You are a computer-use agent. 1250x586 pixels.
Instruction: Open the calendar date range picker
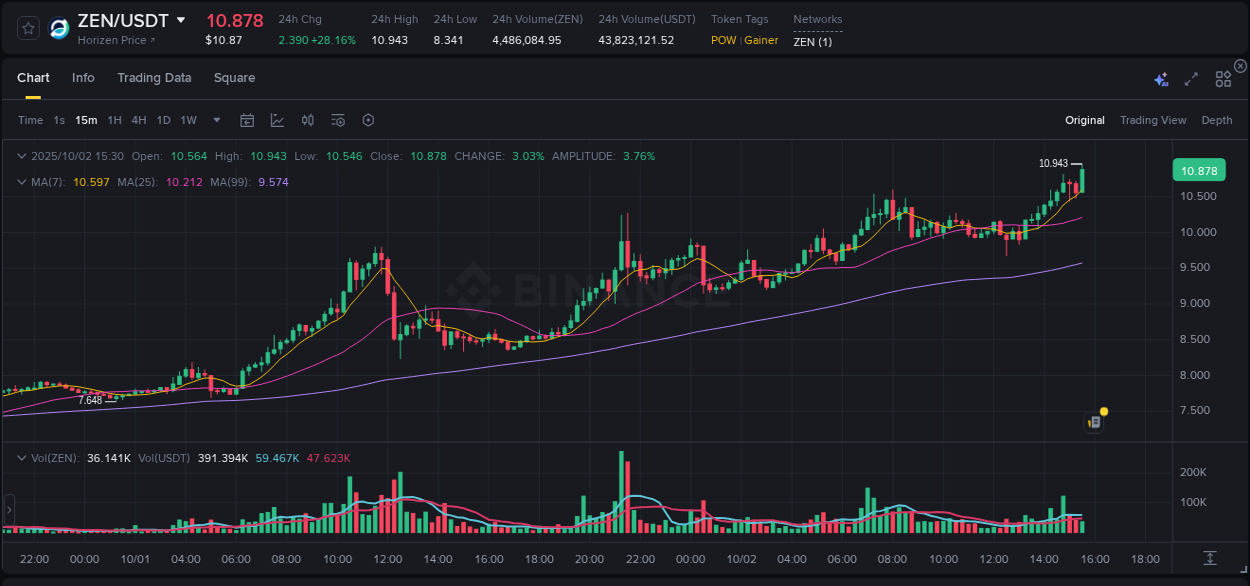(x=247, y=120)
